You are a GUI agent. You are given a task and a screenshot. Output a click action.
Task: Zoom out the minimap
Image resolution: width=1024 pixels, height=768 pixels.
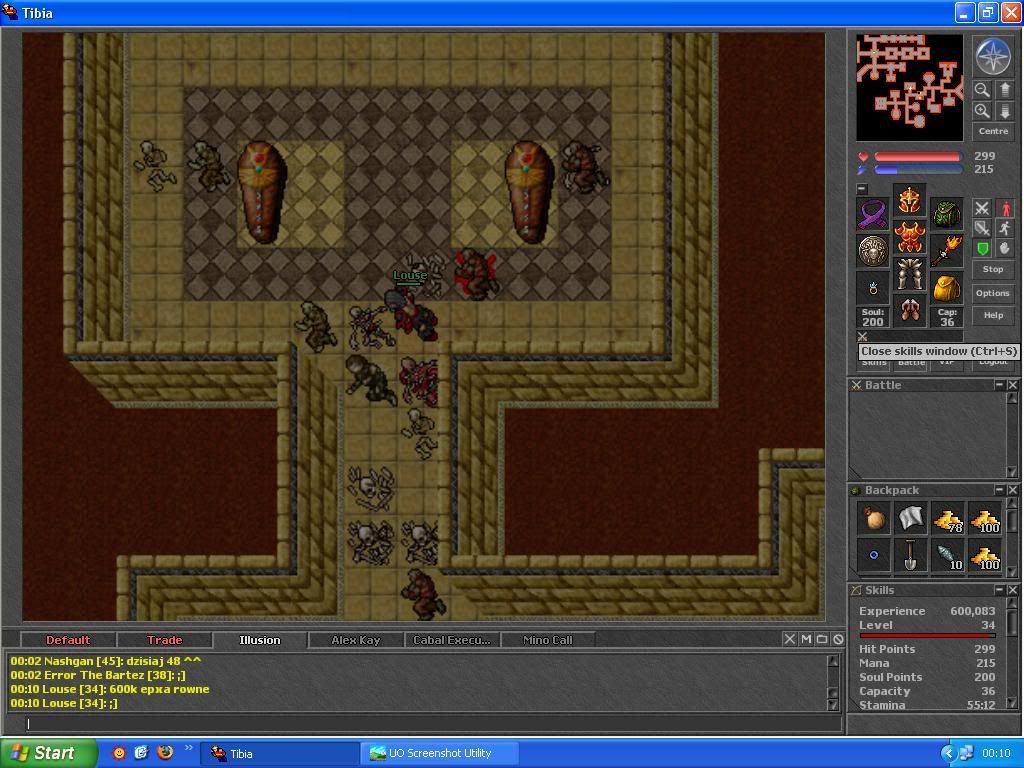(982, 89)
